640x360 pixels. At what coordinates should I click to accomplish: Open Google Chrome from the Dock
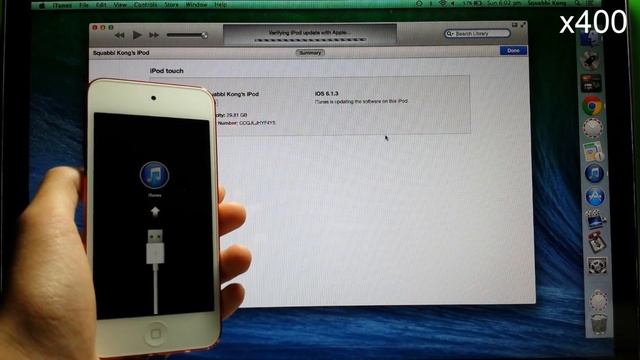(592, 106)
